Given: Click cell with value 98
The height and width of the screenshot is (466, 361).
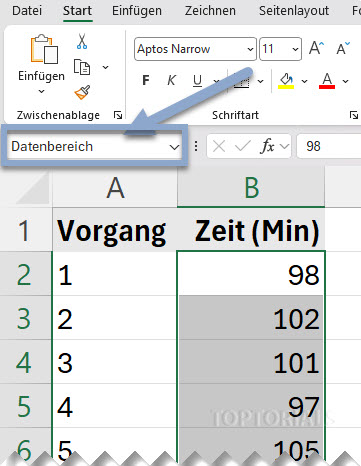Looking at the screenshot, I should point(251,274).
